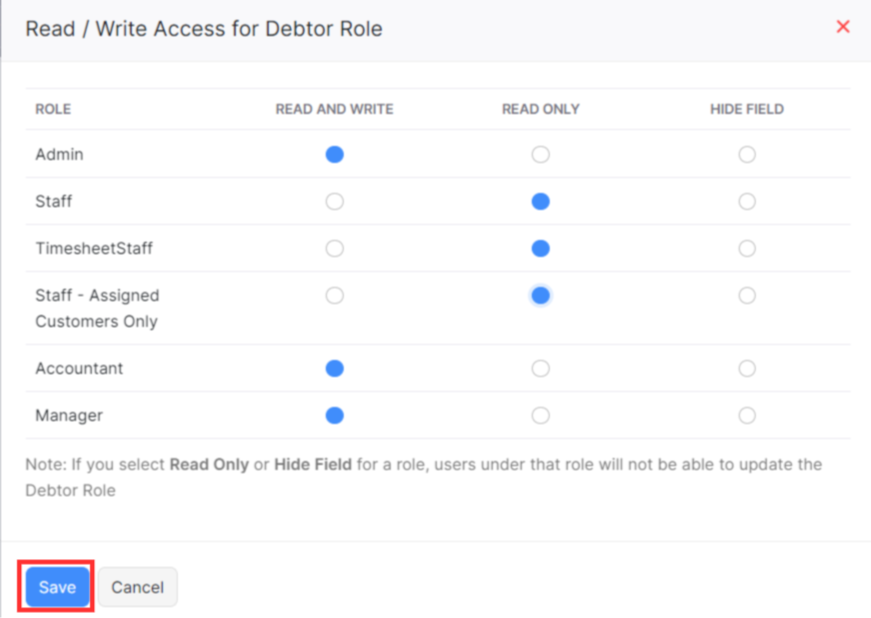Choose Hide Field for Accountant role
The width and height of the screenshot is (871, 618).
tap(746, 368)
